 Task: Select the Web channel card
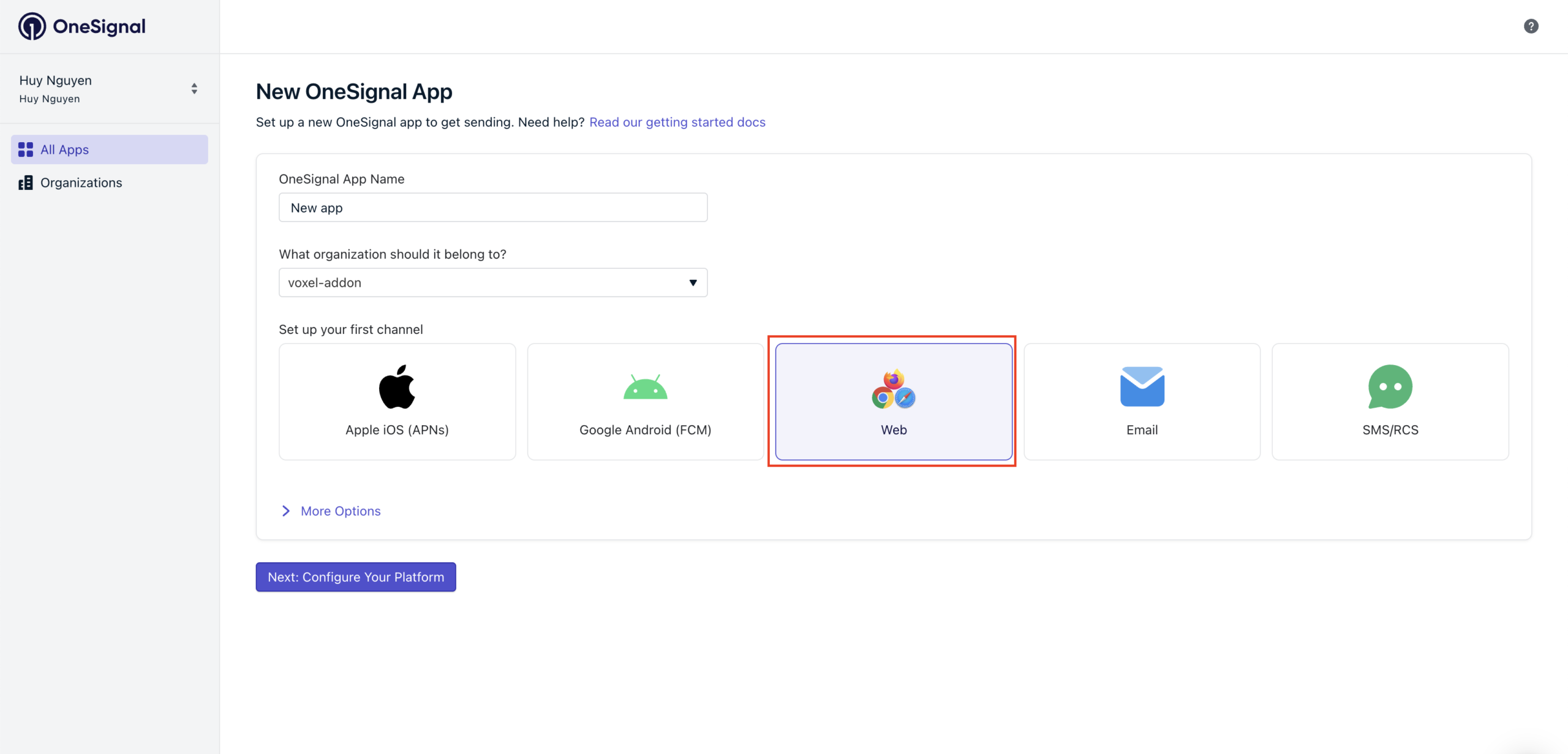coord(894,401)
